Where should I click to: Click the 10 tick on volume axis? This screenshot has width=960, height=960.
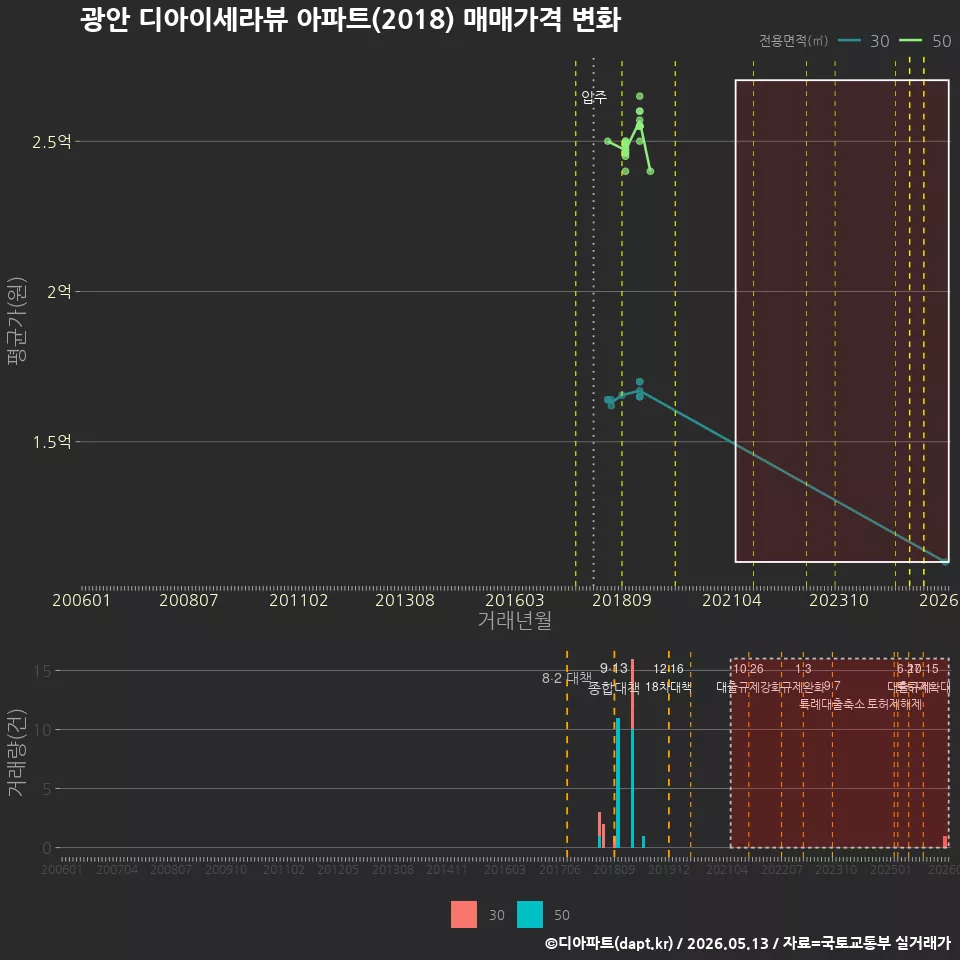pyautogui.click(x=43, y=730)
